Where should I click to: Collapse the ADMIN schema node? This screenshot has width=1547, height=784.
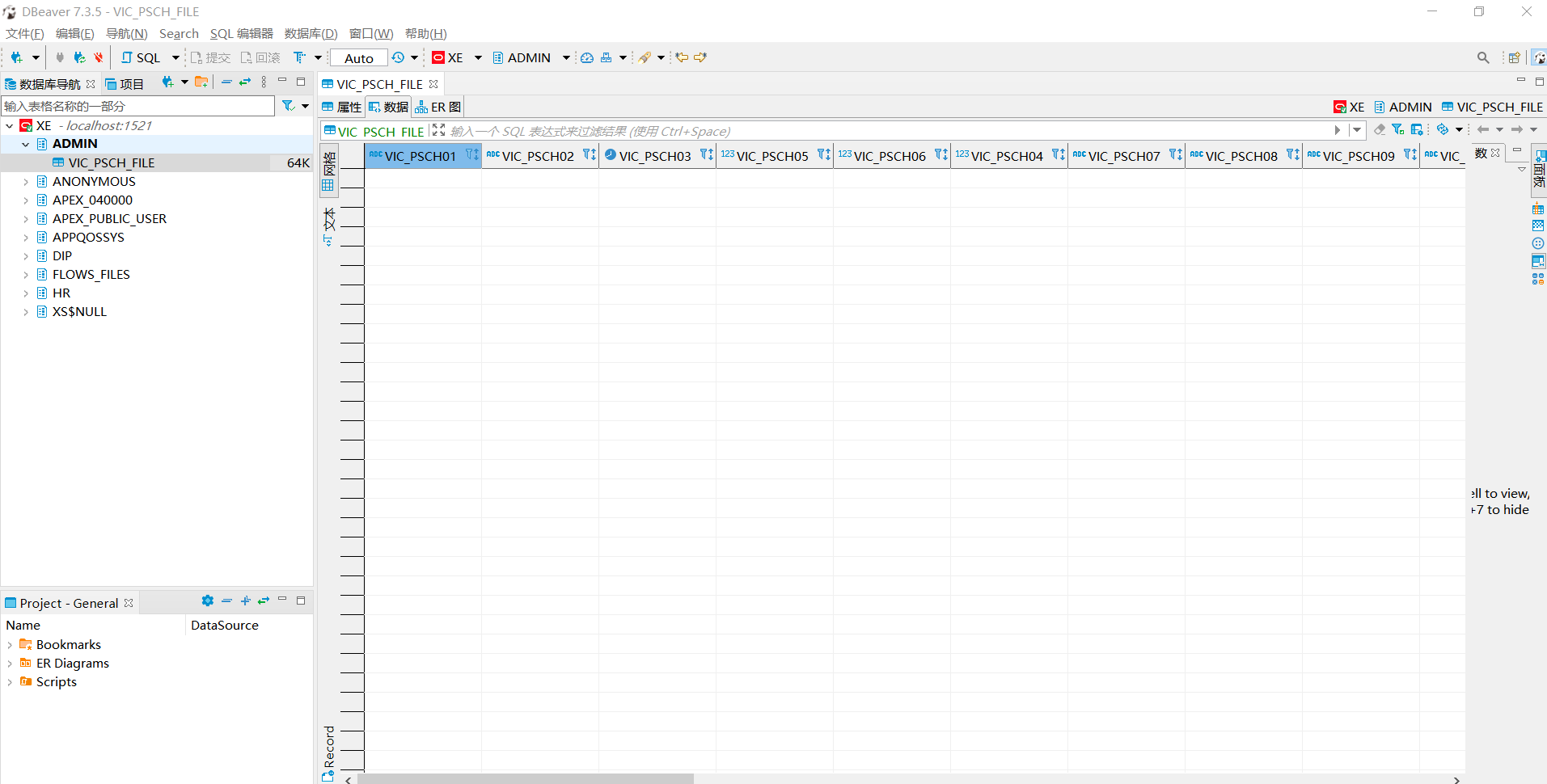[x=26, y=145]
